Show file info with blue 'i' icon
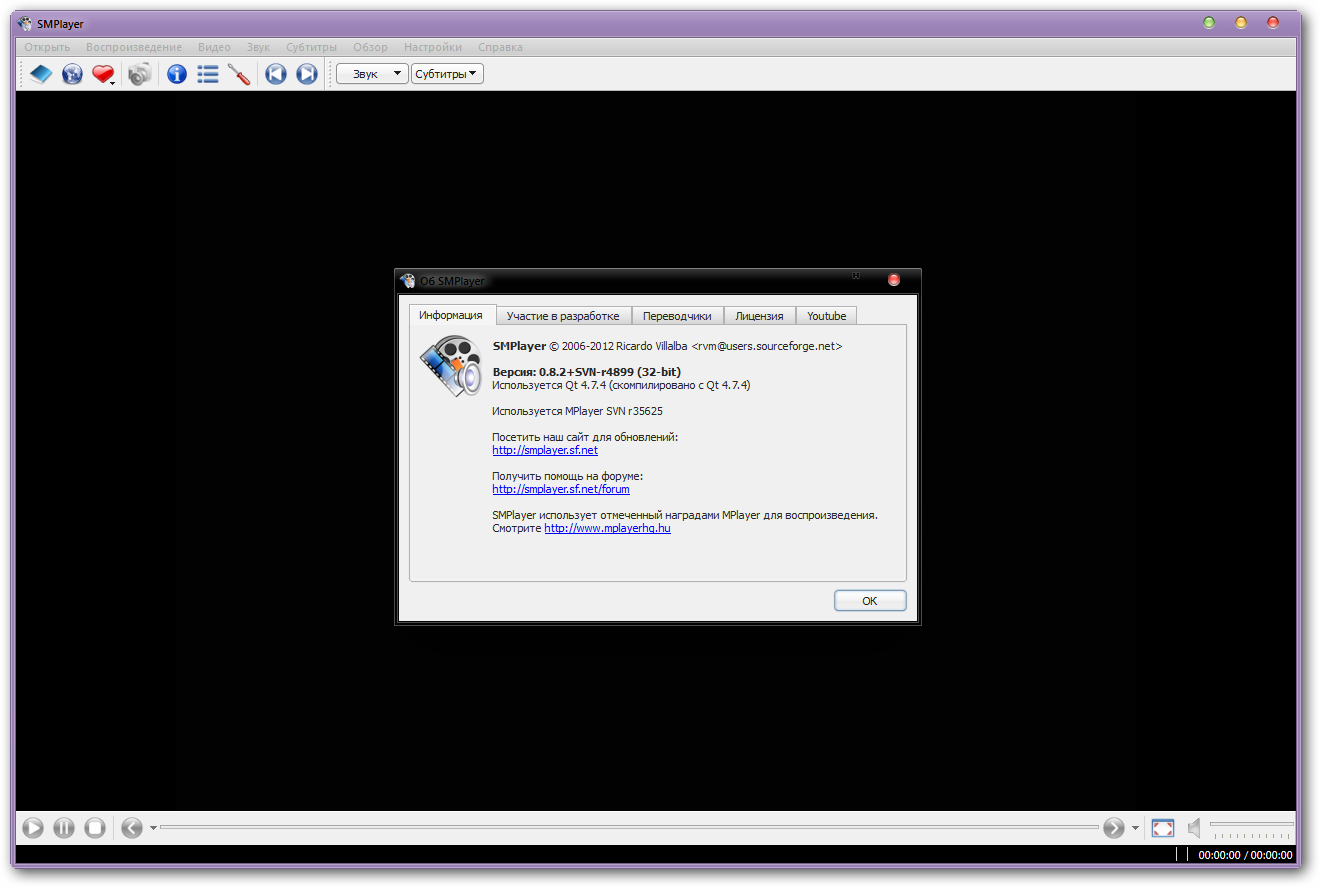This screenshot has width=1320, height=887. click(x=177, y=74)
